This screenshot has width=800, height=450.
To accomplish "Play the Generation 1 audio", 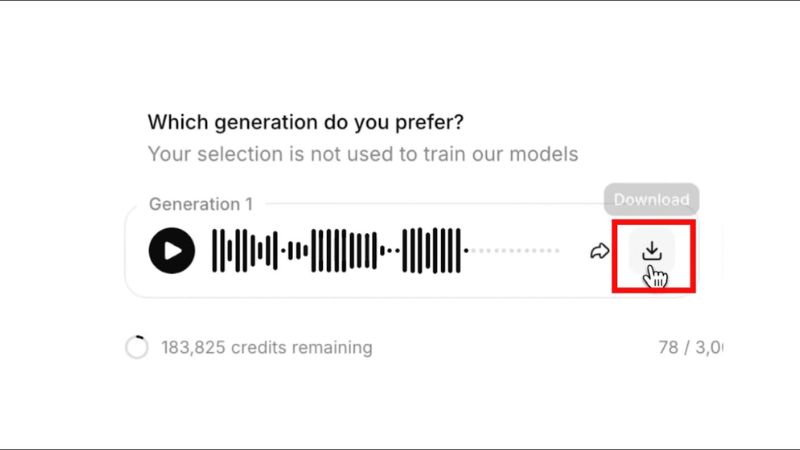I will coord(172,251).
